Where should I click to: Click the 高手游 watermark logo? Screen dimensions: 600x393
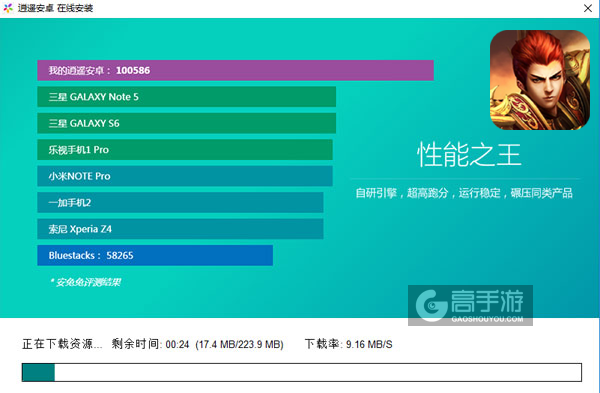pos(470,305)
